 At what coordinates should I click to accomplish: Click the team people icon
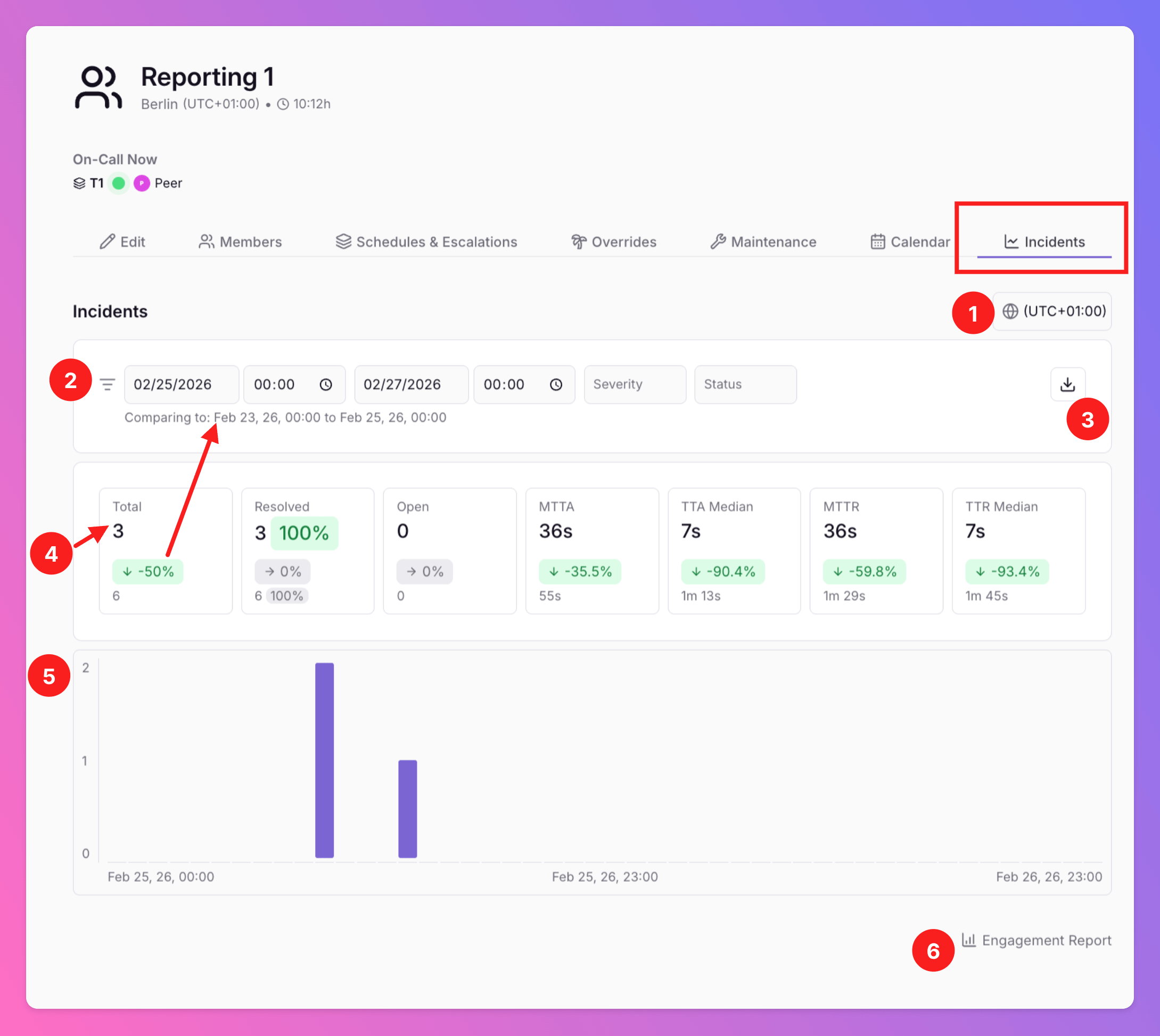click(98, 88)
